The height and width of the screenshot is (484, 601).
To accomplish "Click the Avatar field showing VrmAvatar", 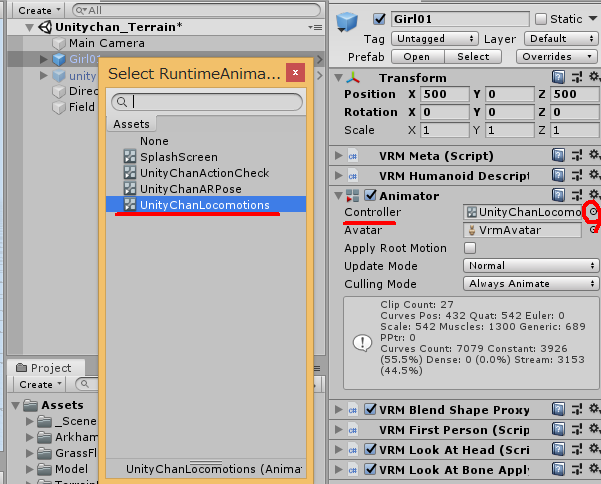I will pos(522,230).
